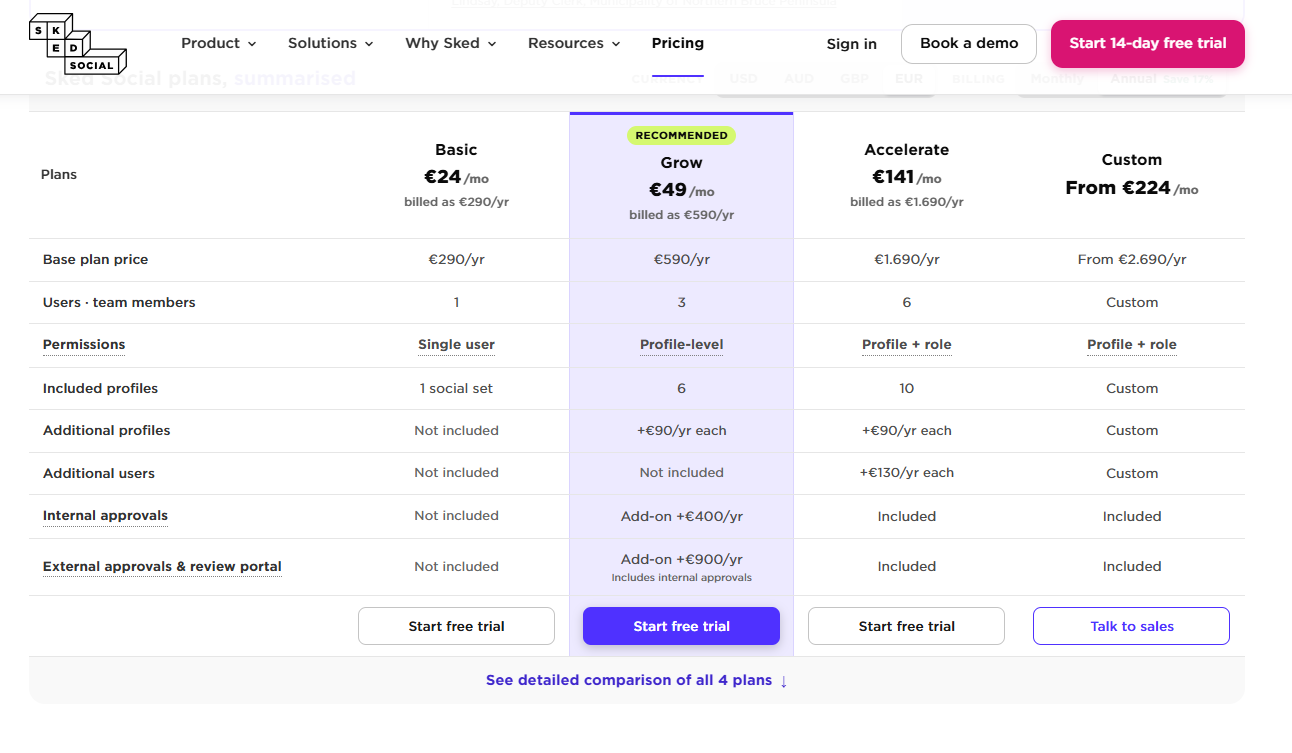Click the 'Add-on +€900/yr' cell
The height and width of the screenshot is (753, 1292).
(681, 559)
